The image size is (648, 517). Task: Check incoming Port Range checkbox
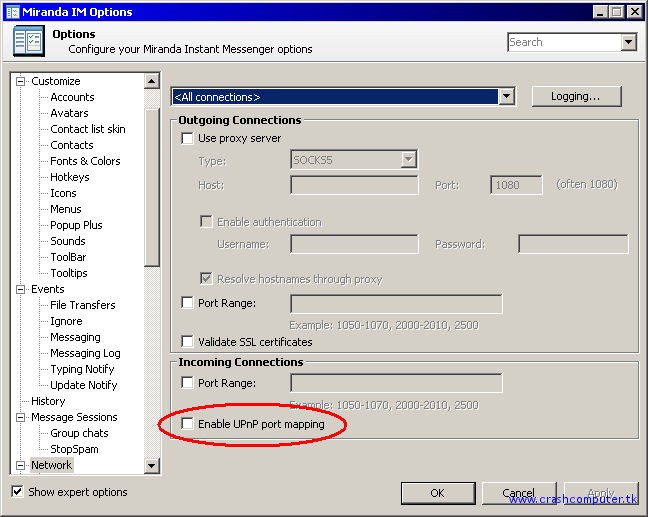coord(187,383)
